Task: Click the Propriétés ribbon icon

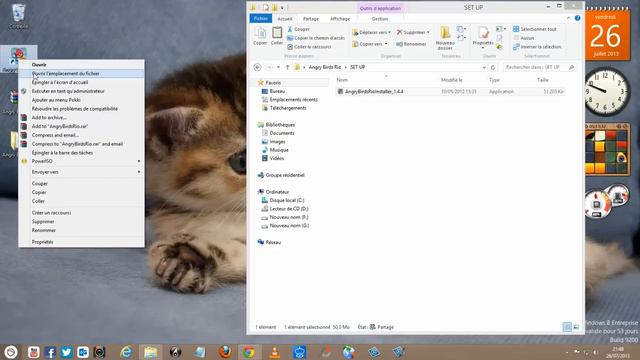Action: coord(483,37)
